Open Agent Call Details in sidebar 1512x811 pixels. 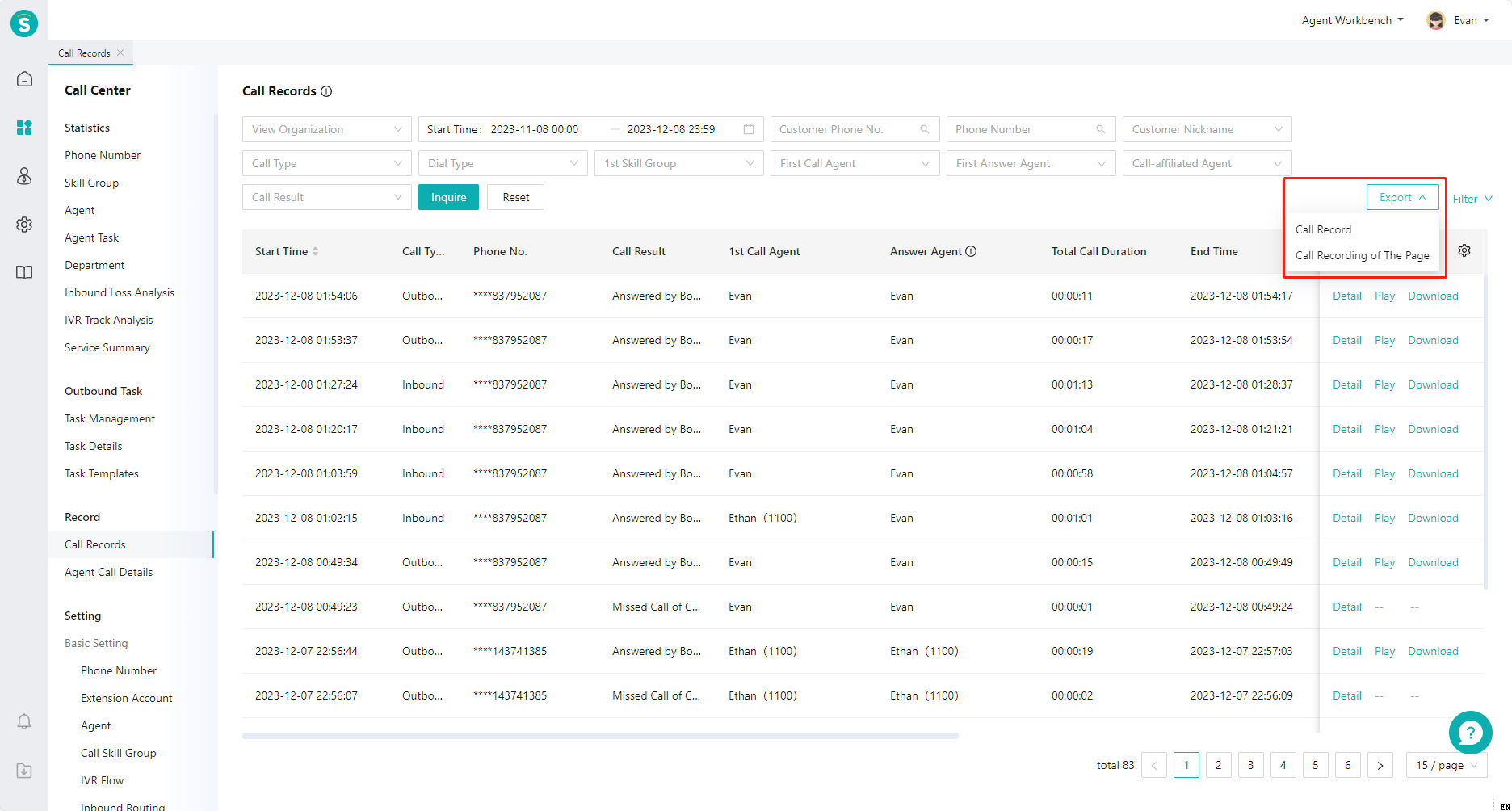[109, 572]
